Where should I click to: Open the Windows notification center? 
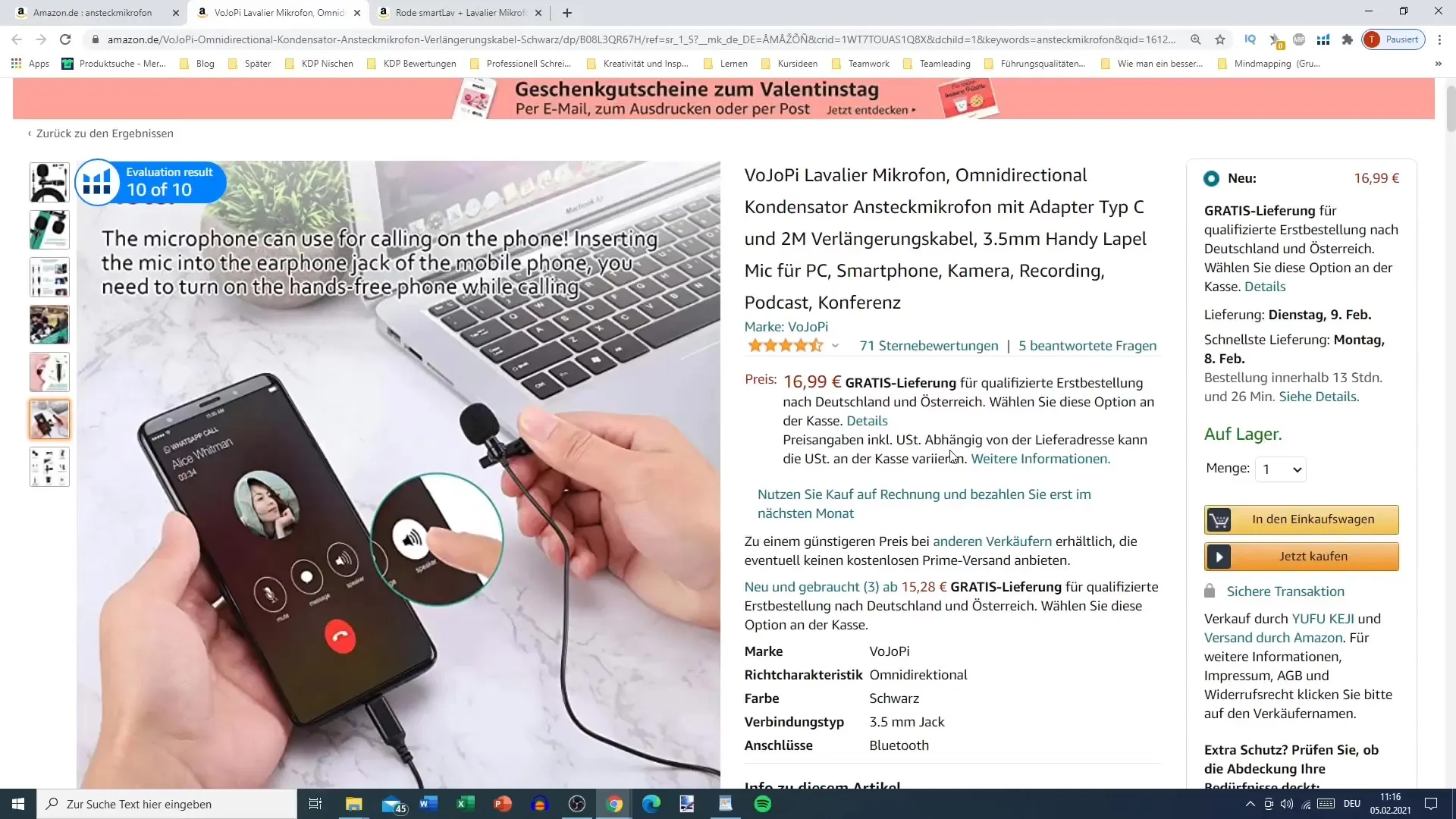coord(1431,804)
